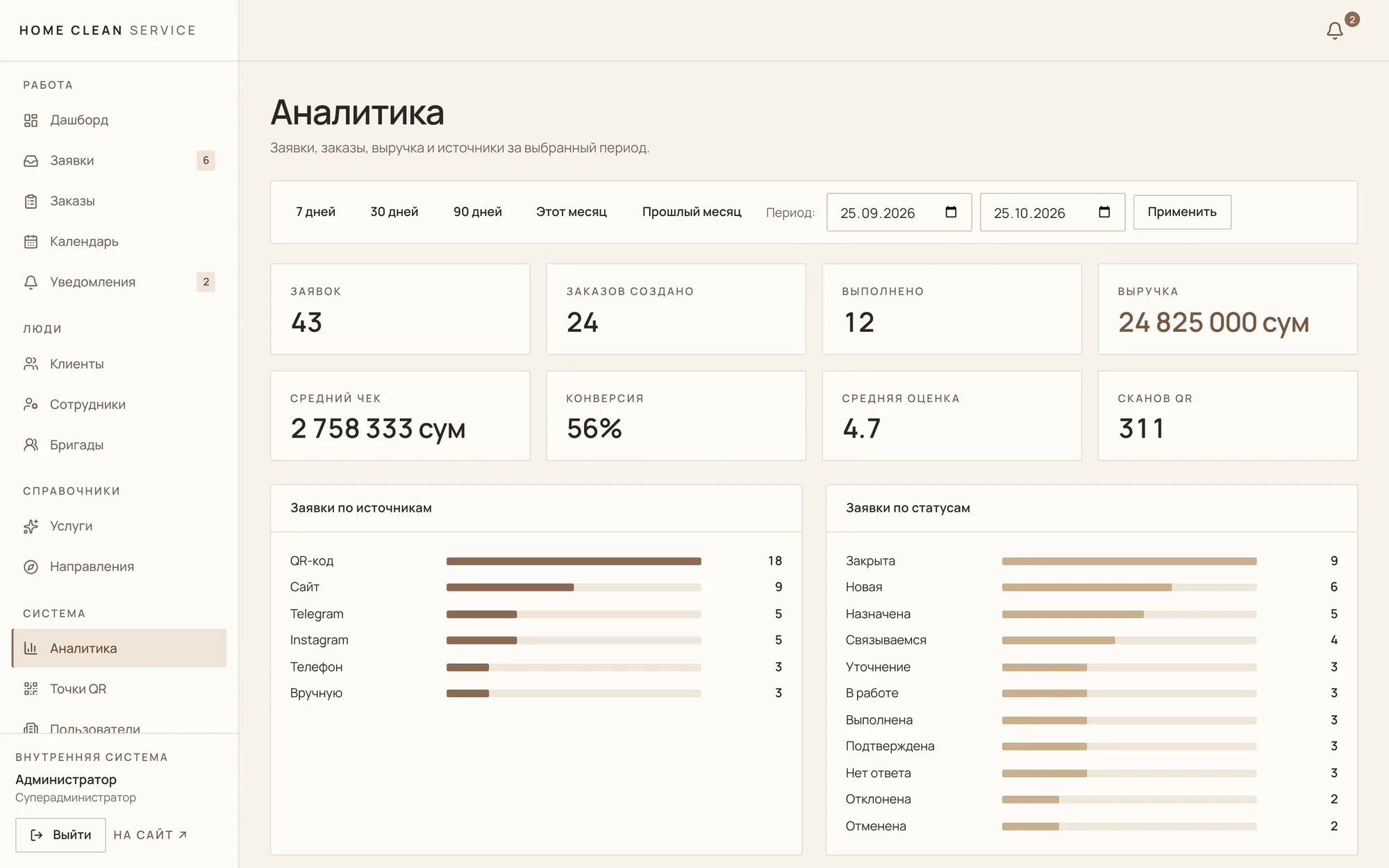Open Клиенты list
The width and height of the screenshot is (1389, 868).
(x=119, y=364)
